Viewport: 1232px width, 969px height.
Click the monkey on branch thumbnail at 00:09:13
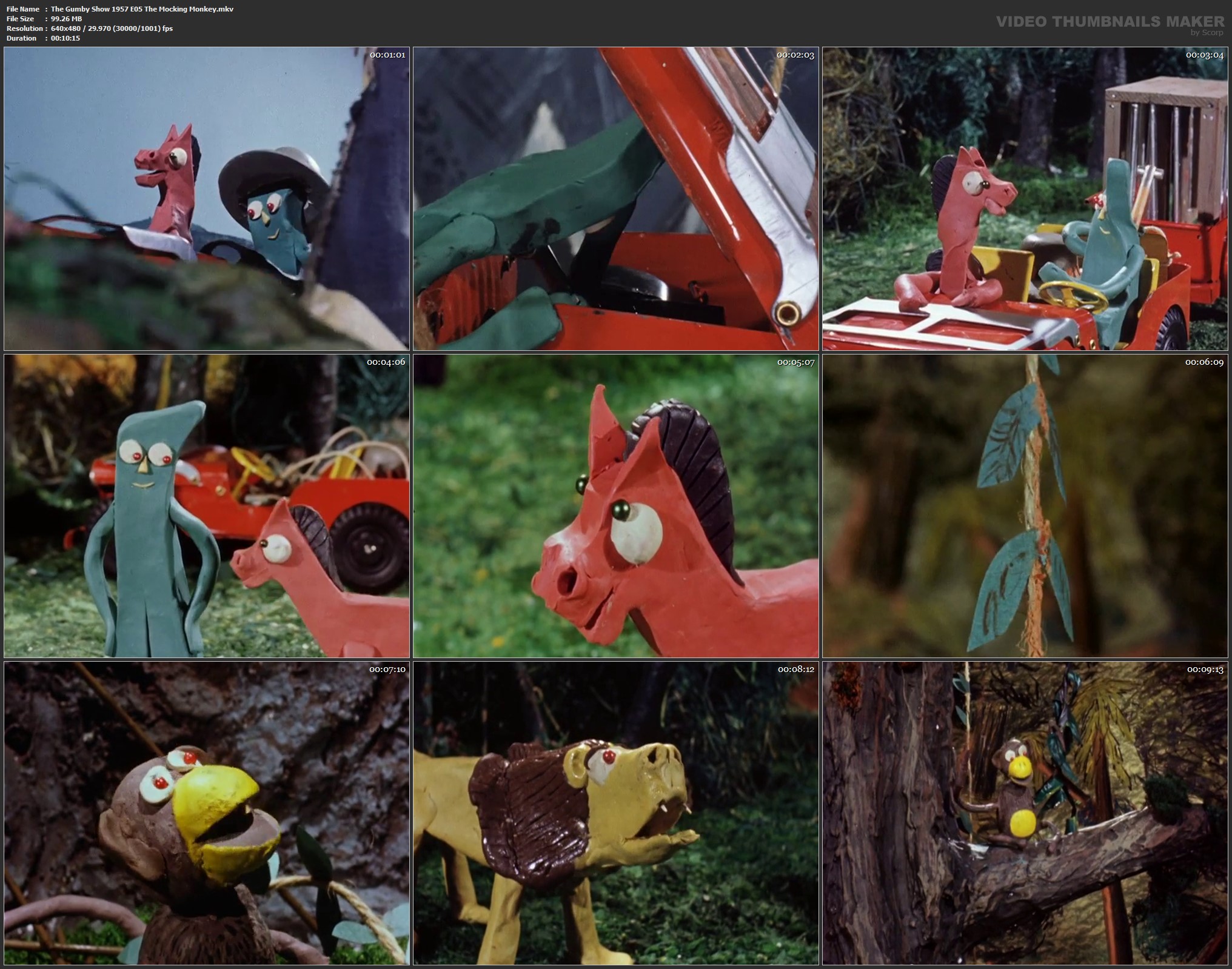pos(1025,813)
